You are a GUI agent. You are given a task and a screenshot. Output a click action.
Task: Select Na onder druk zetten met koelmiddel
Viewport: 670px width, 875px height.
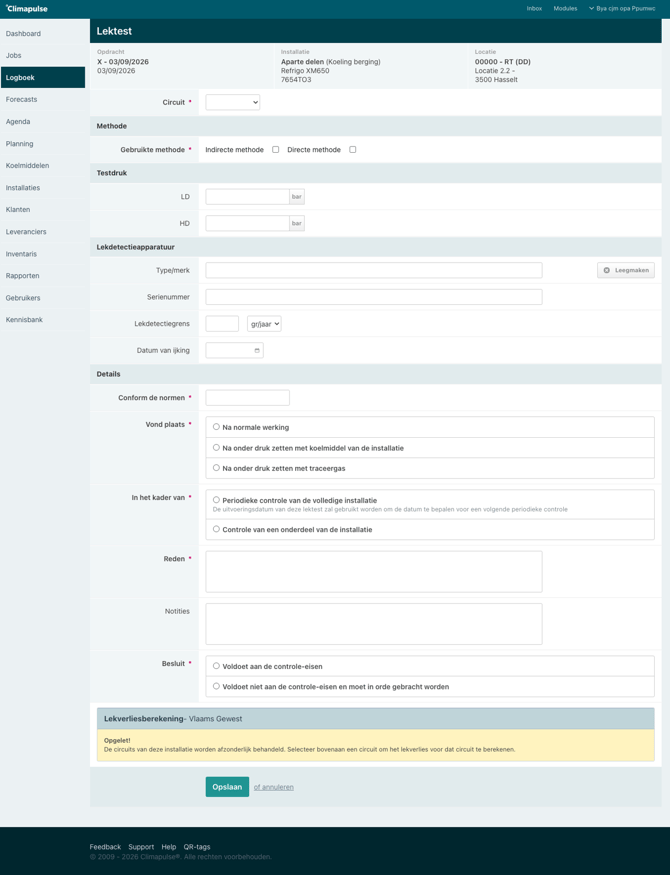click(216, 448)
